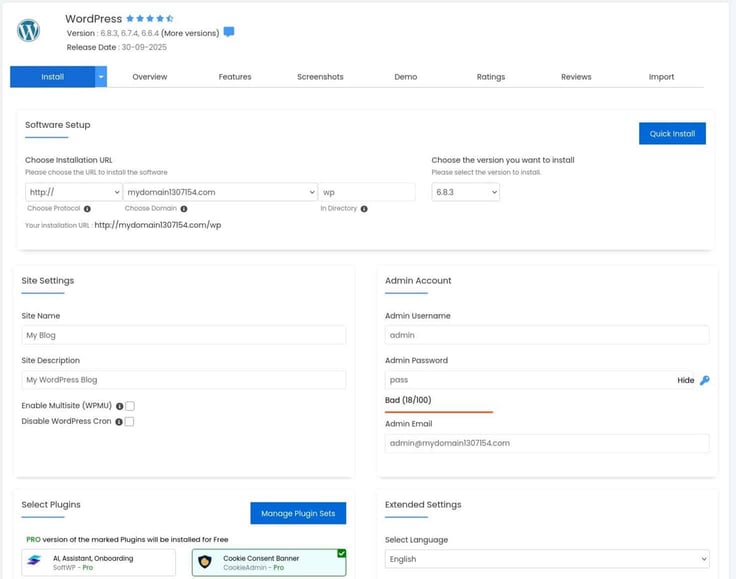Switch to the Demo tab
The image size is (736, 579).
(x=406, y=77)
